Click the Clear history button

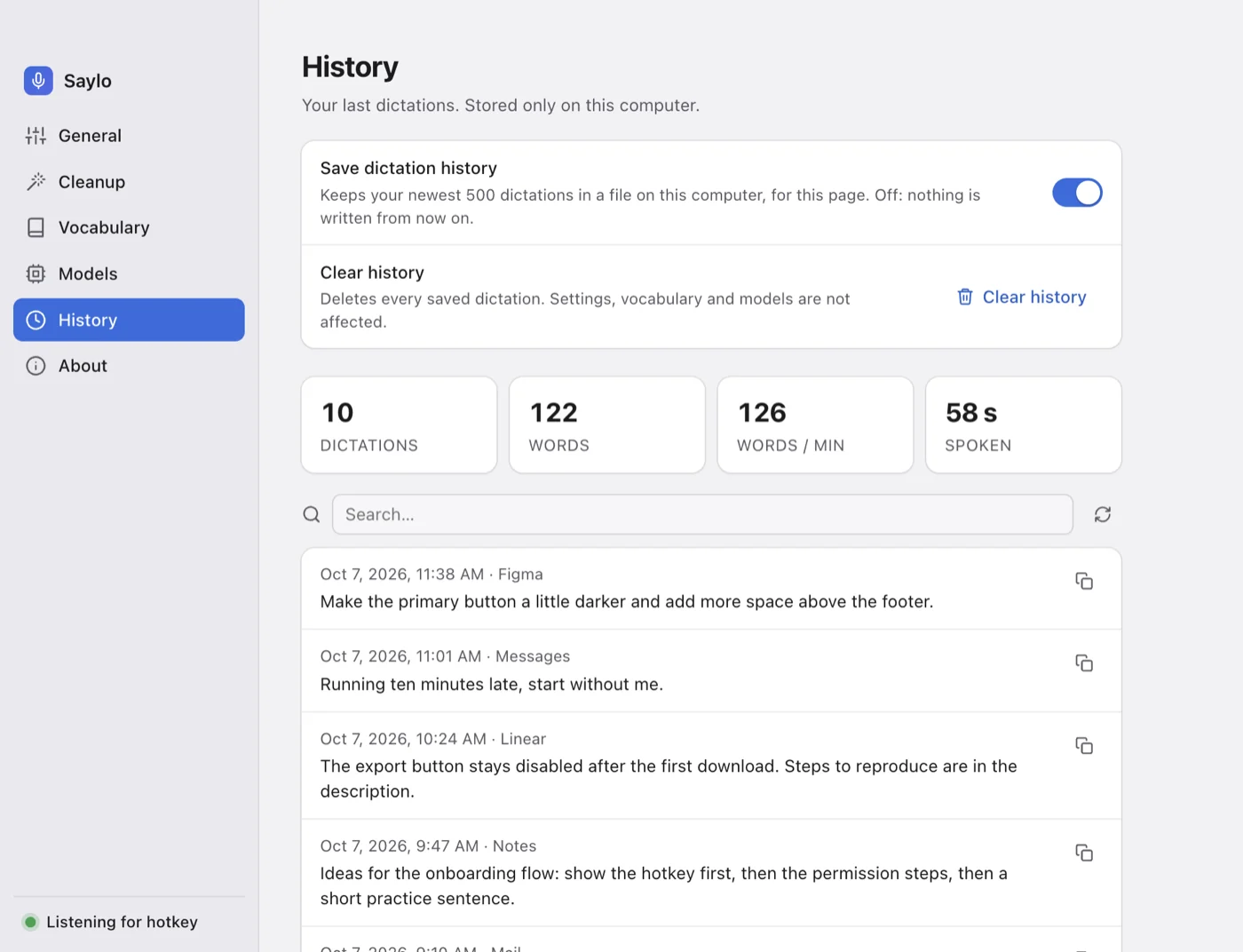click(1021, 297)
